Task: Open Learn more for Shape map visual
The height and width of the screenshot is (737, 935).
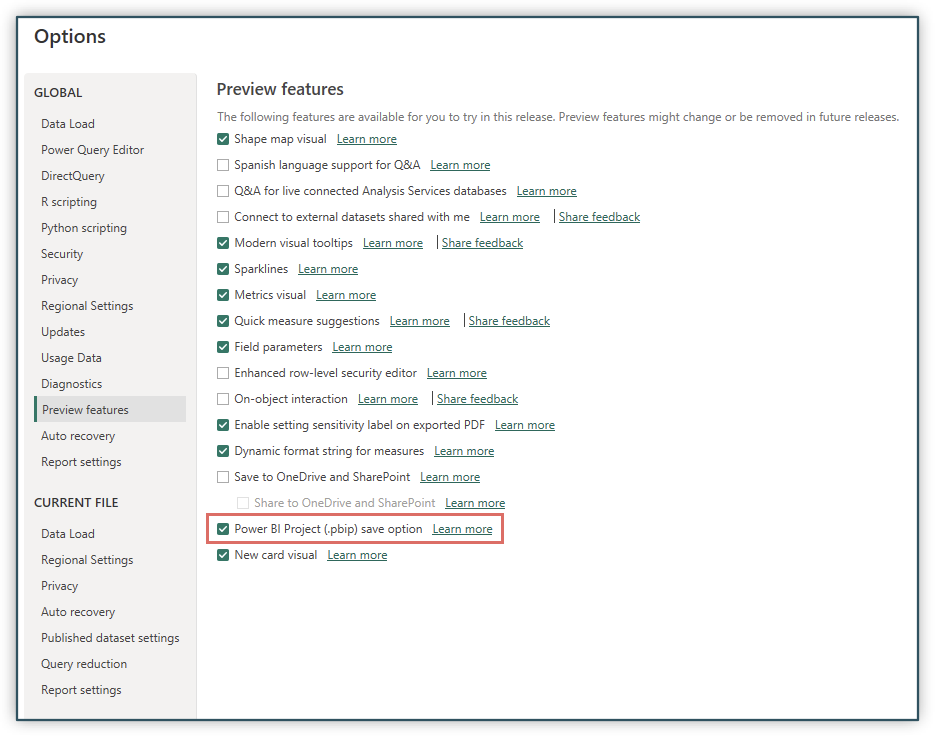Action: coord(367,139)
